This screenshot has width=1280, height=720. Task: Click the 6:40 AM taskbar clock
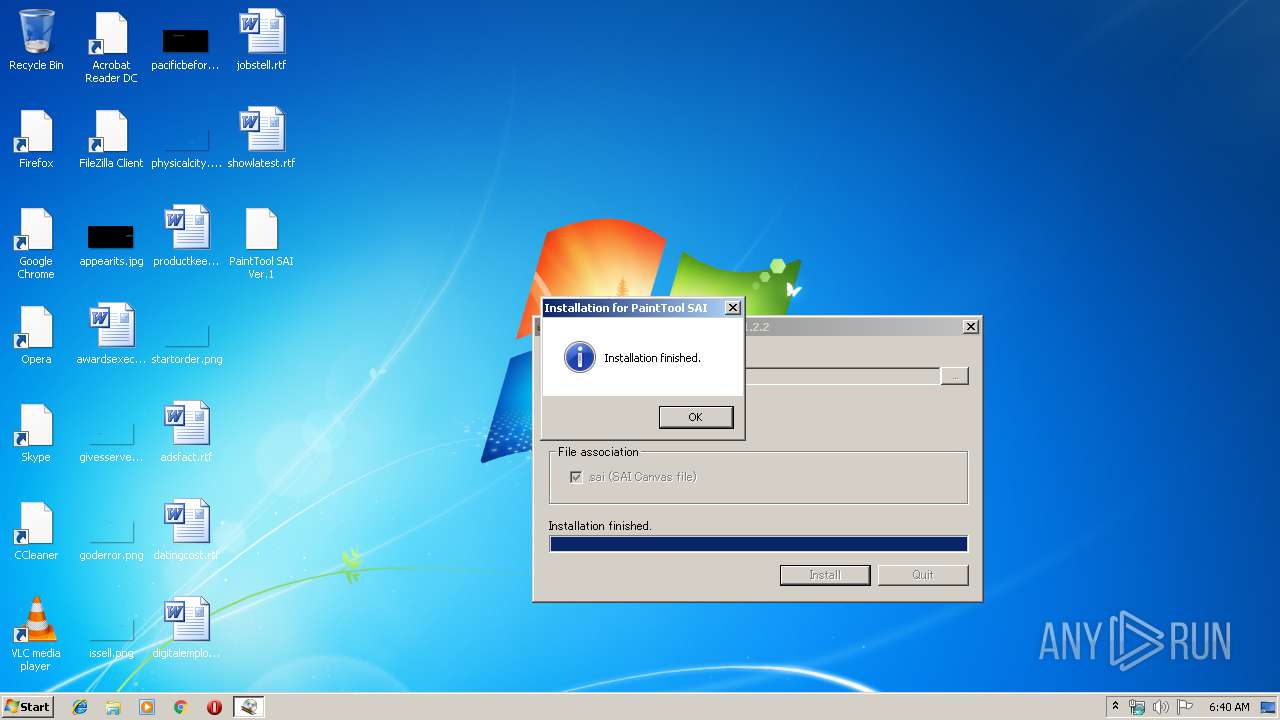tap(1229, 707)
